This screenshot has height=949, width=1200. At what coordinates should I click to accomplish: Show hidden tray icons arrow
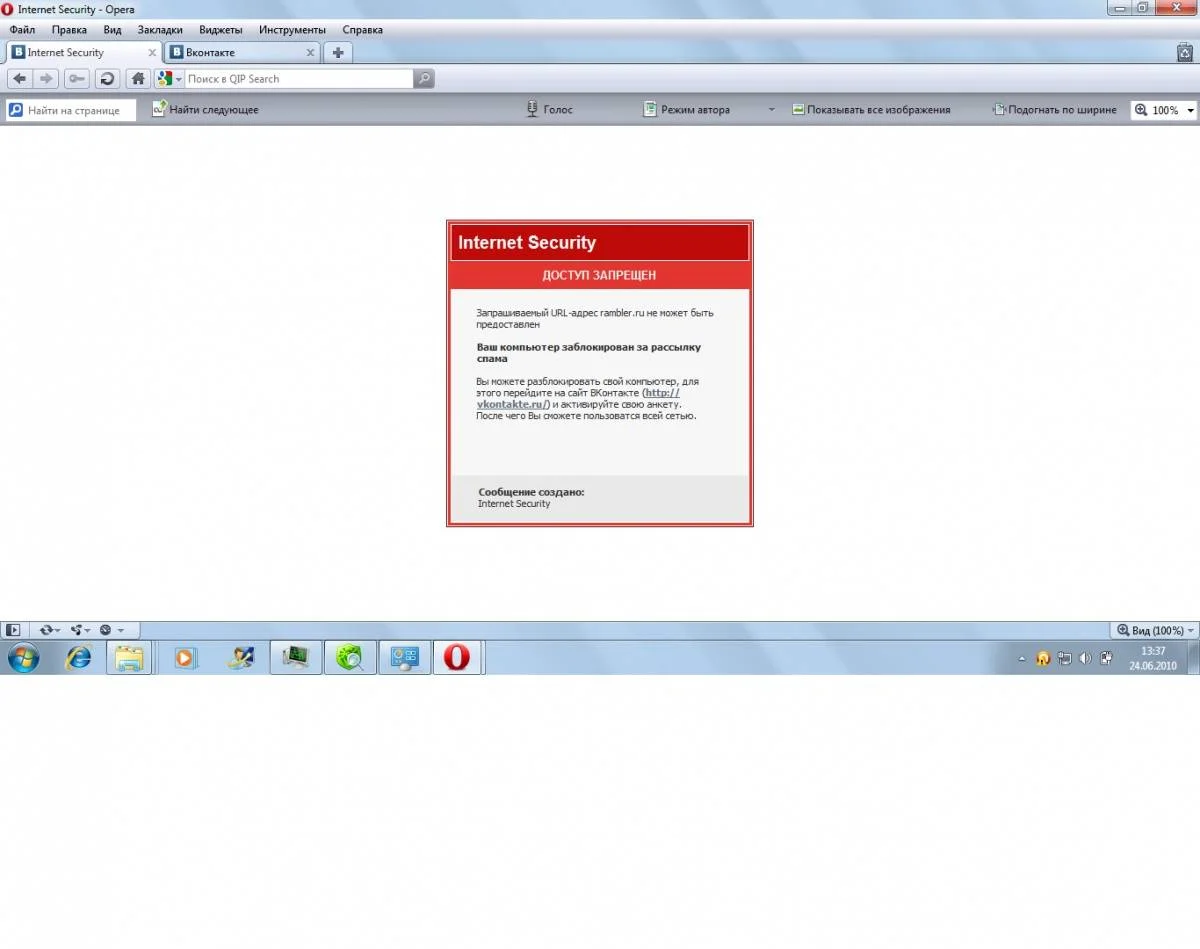tap(1021, 659)
